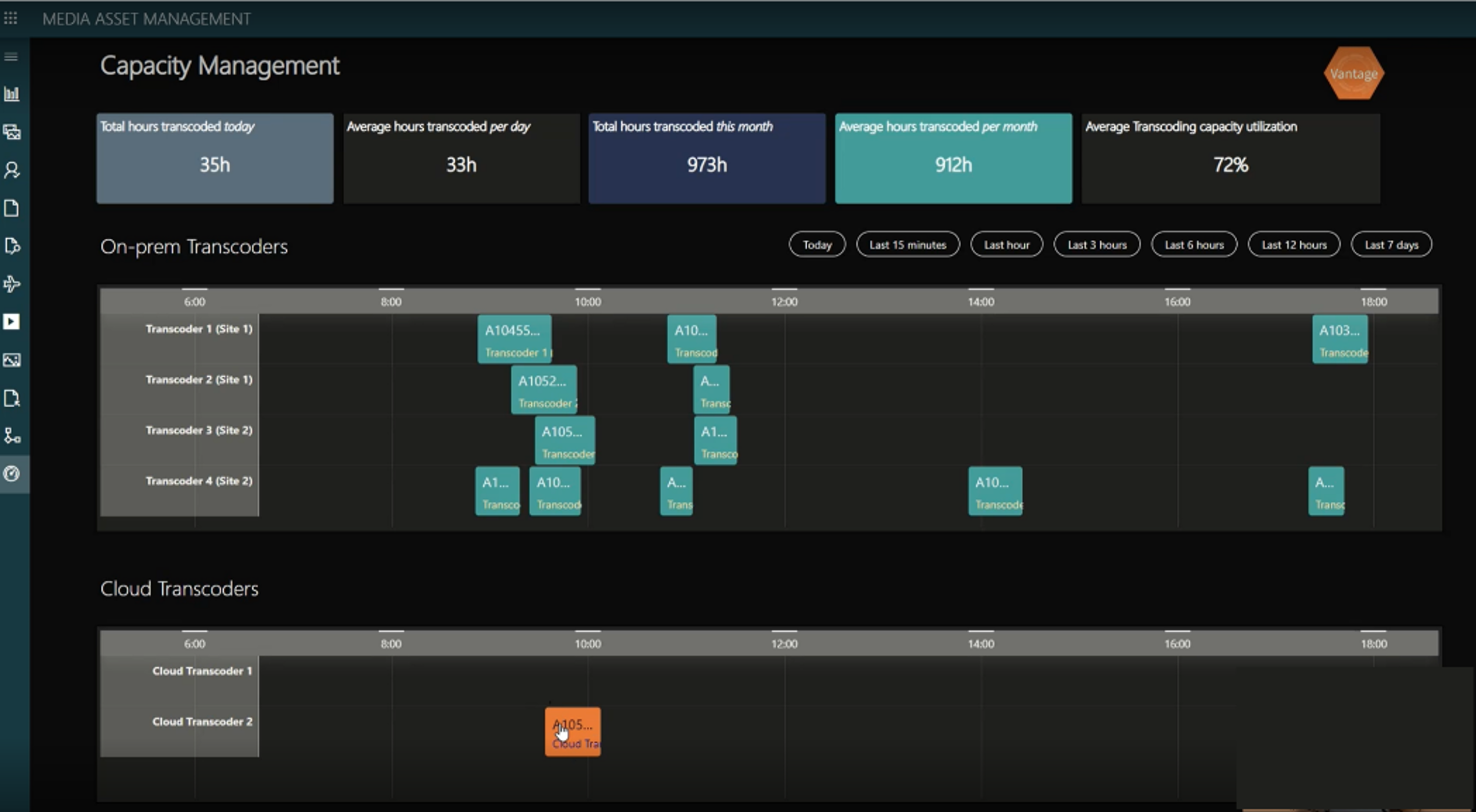Select Average hours transcoded per day card

tap(461, 159)
